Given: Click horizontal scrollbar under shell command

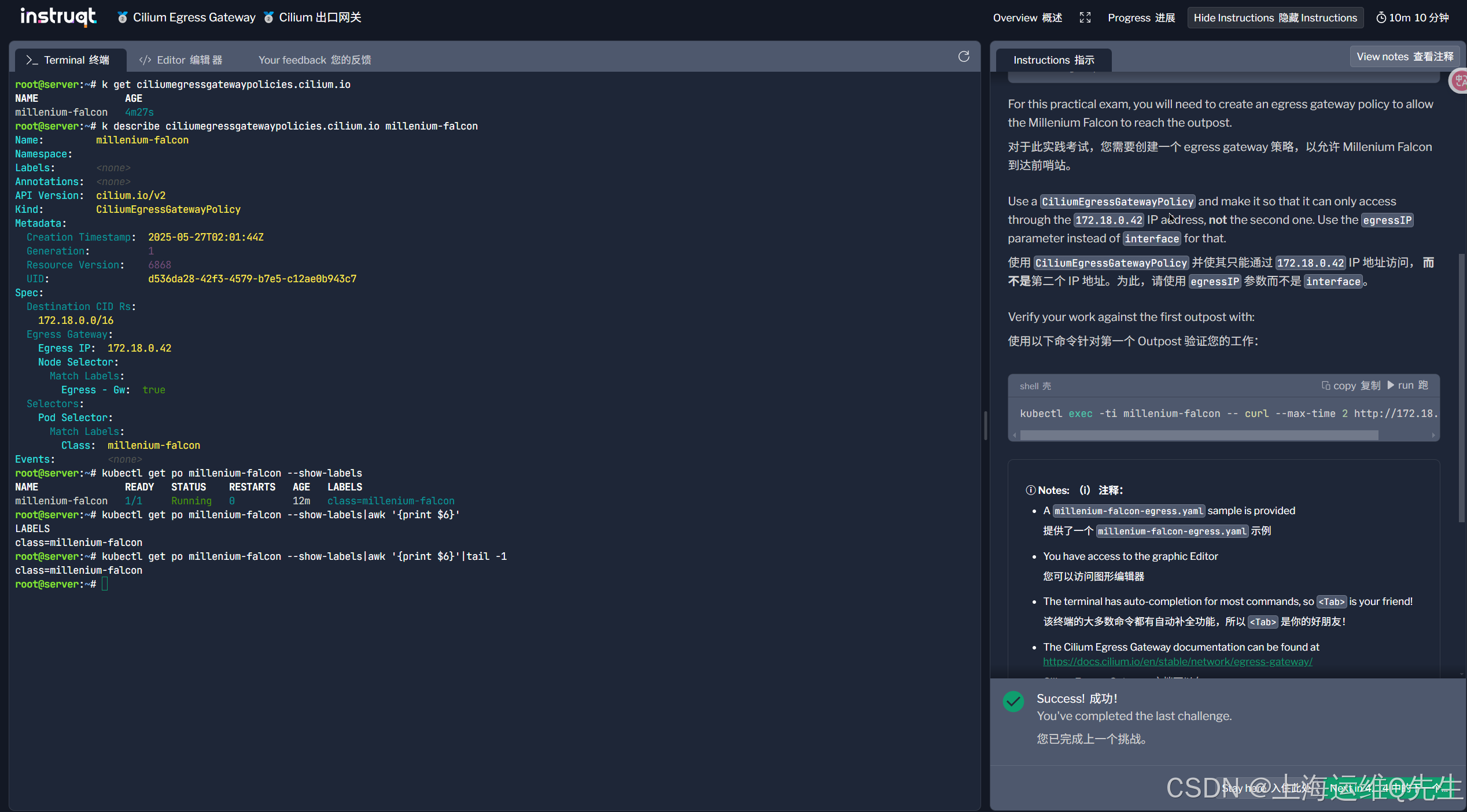Looking at the screenshot, I should [1199, 435].
